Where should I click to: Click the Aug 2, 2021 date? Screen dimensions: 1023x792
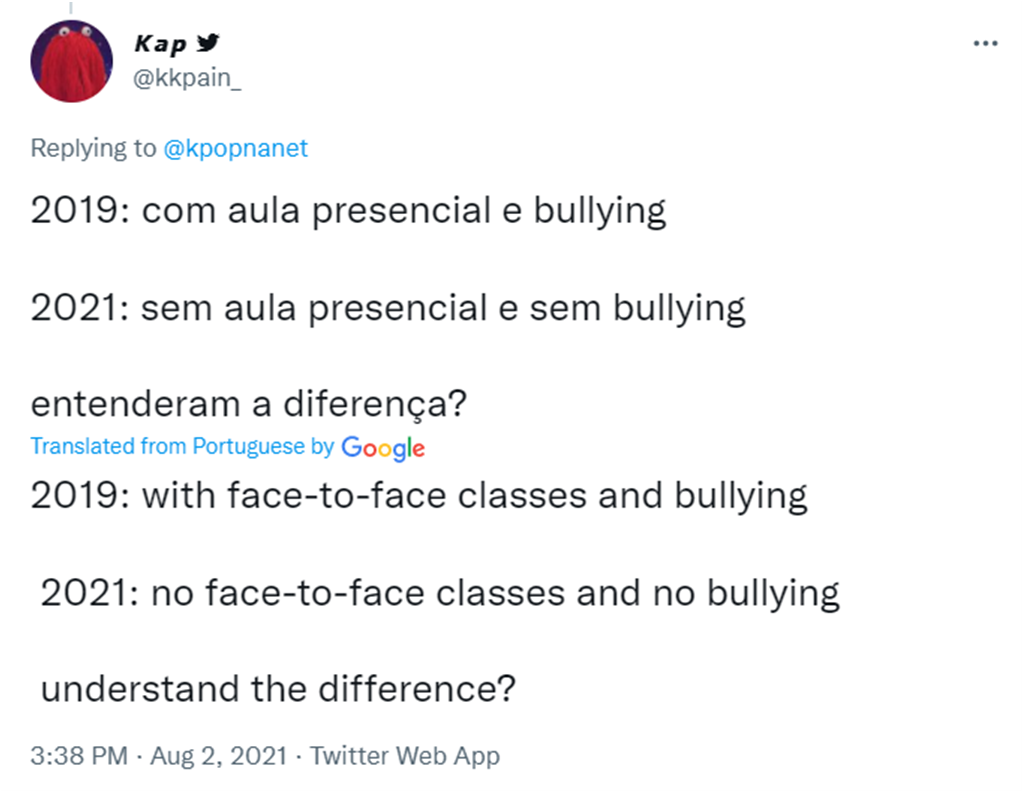coord(218,756)
